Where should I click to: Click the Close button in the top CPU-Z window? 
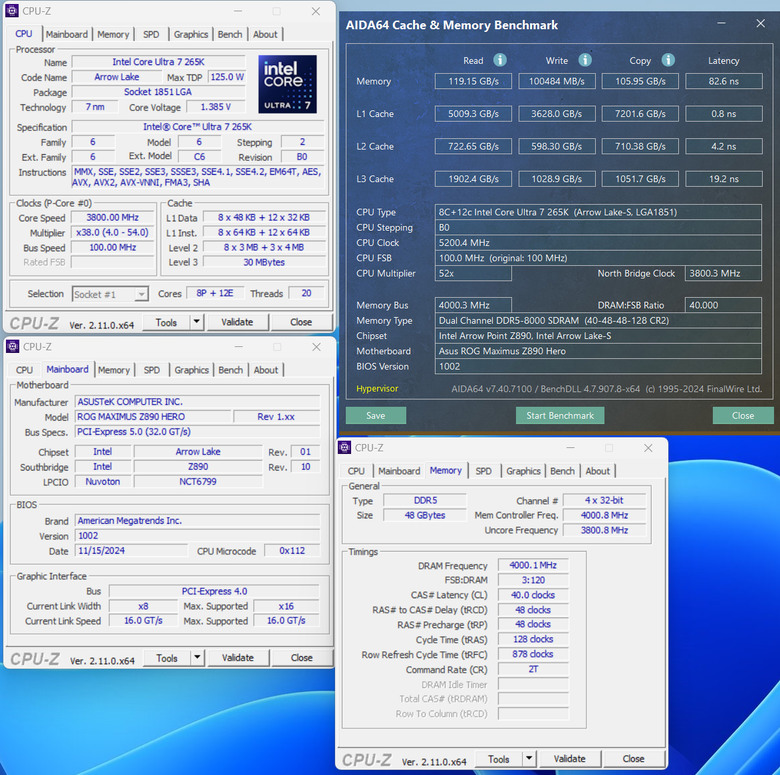[301, 322]
